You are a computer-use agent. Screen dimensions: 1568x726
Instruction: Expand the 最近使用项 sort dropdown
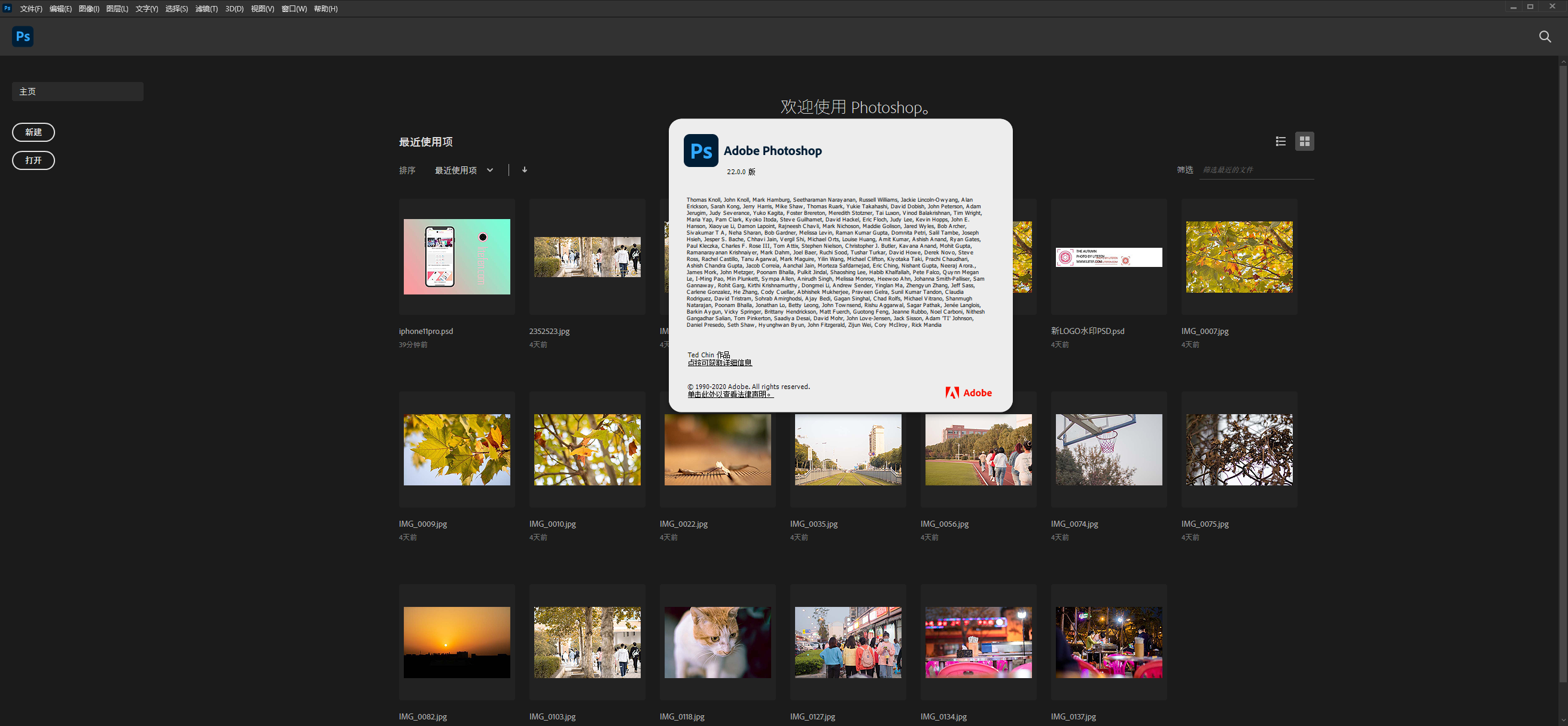click(x=464, y=171)
